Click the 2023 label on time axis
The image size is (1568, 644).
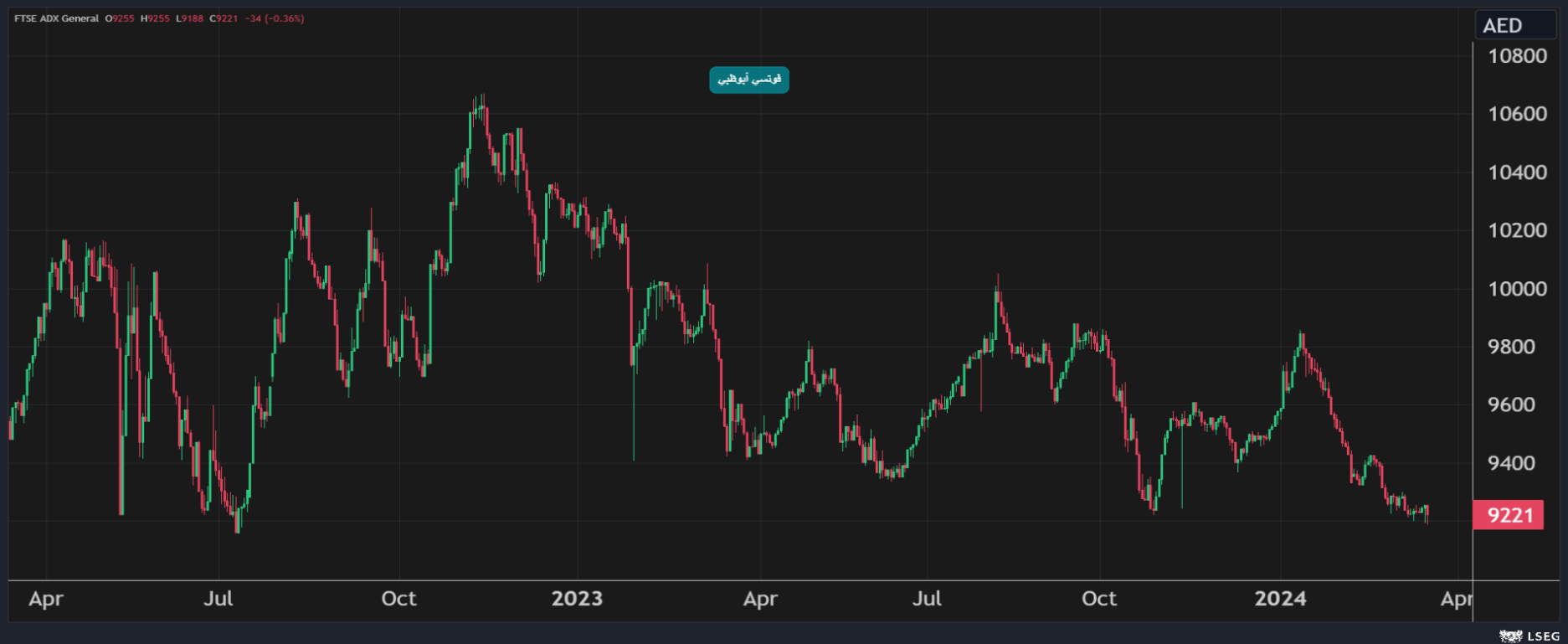577,599
